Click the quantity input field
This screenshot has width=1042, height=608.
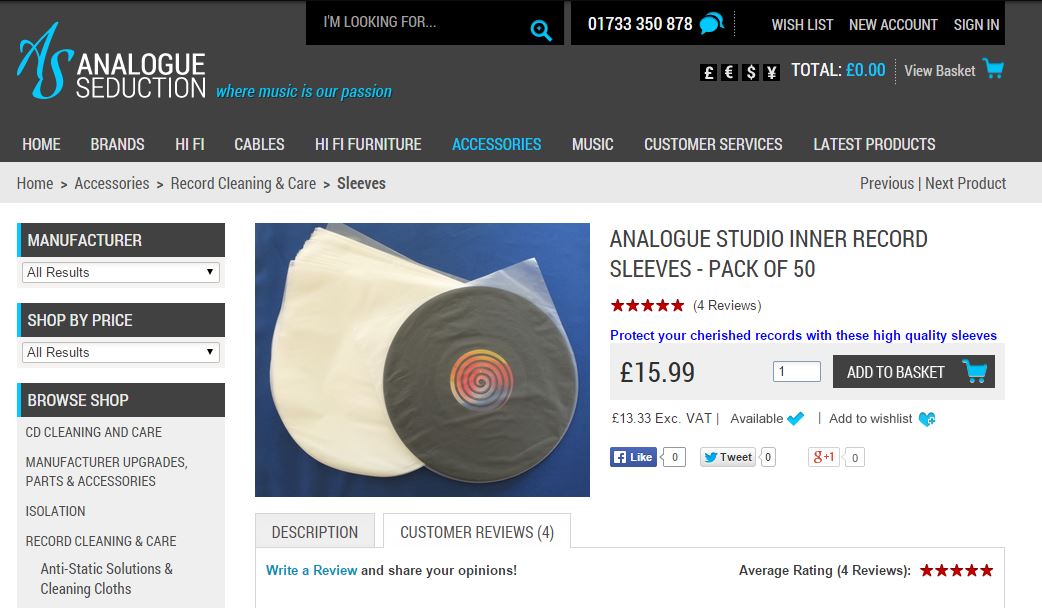pyautogui.click(x=797, y=371)
